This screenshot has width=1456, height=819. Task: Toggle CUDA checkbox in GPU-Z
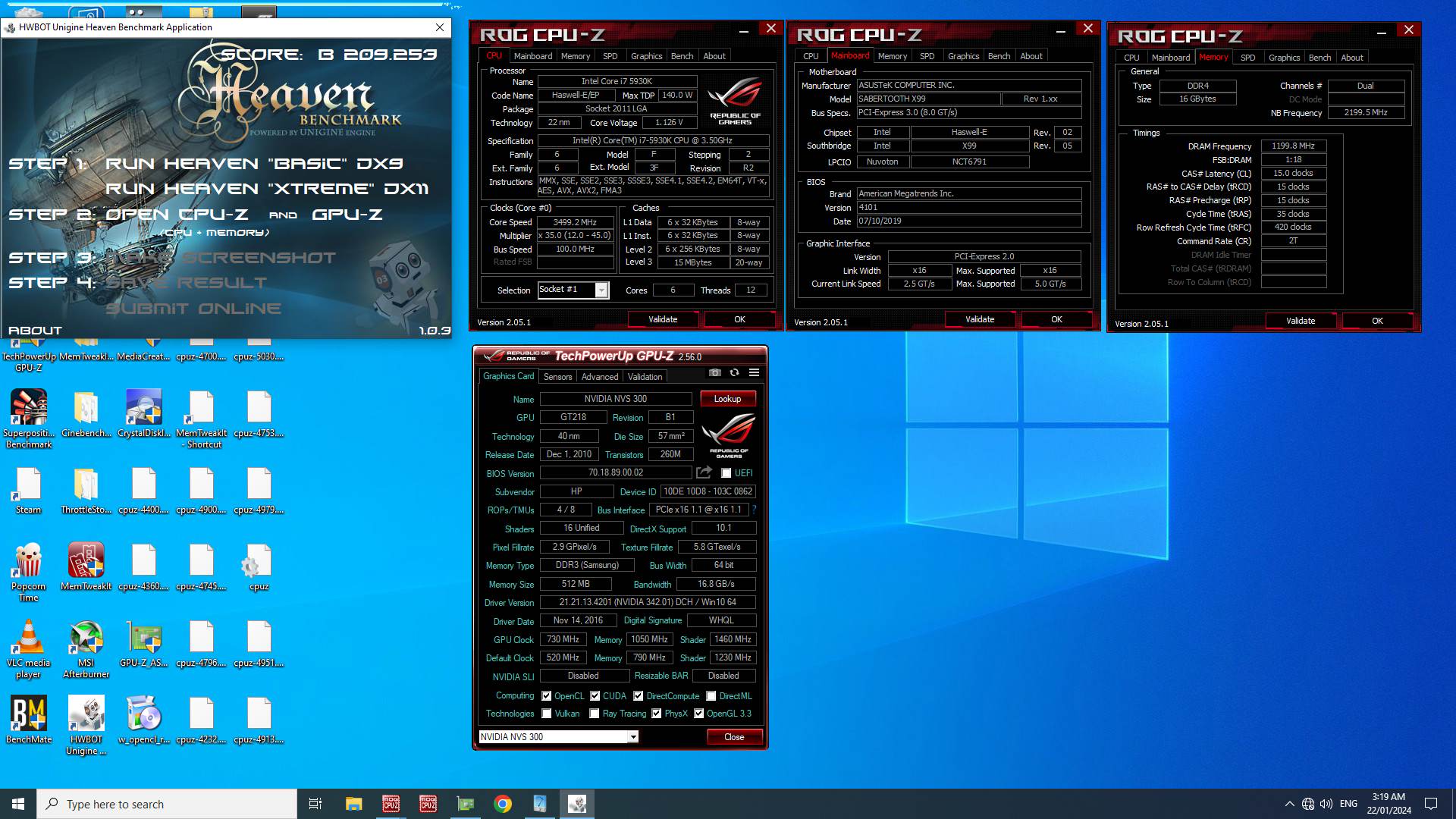[x=595, y=696]
